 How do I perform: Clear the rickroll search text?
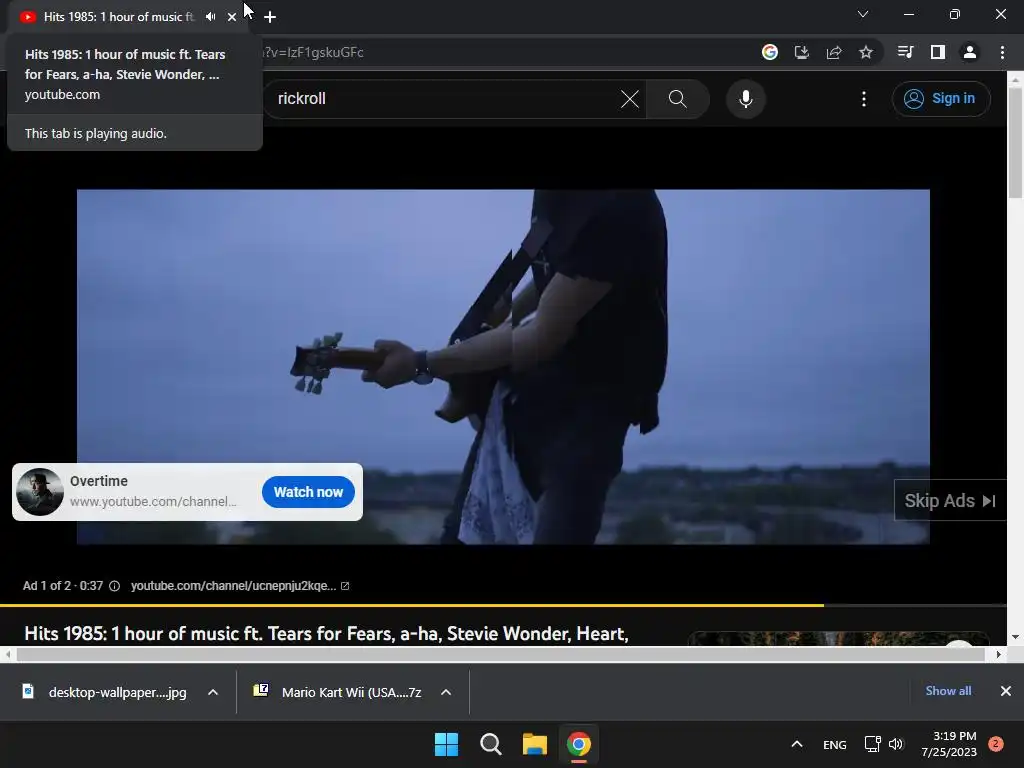630,99
